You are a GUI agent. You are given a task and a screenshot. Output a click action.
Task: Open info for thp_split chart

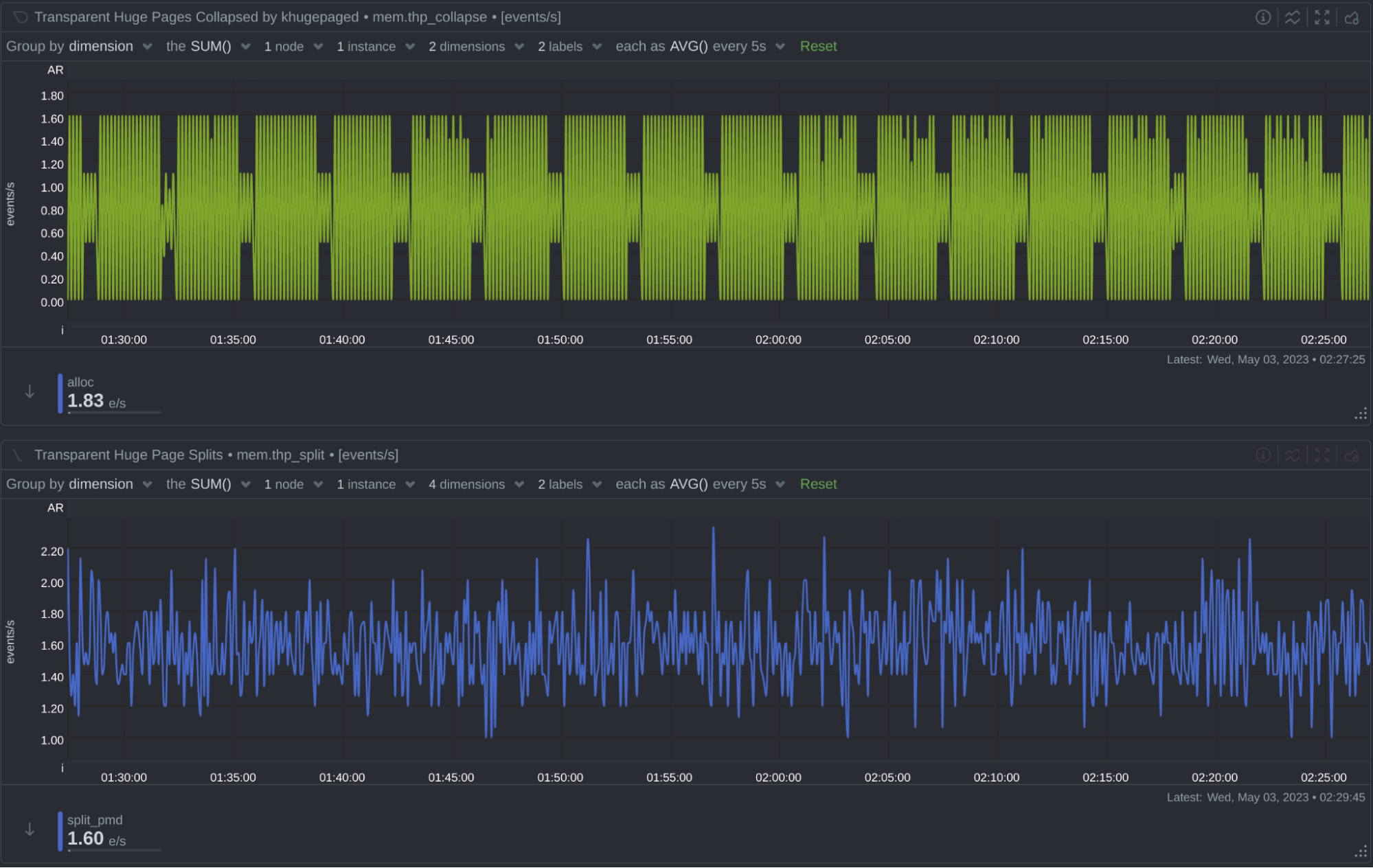point(1262,455)
